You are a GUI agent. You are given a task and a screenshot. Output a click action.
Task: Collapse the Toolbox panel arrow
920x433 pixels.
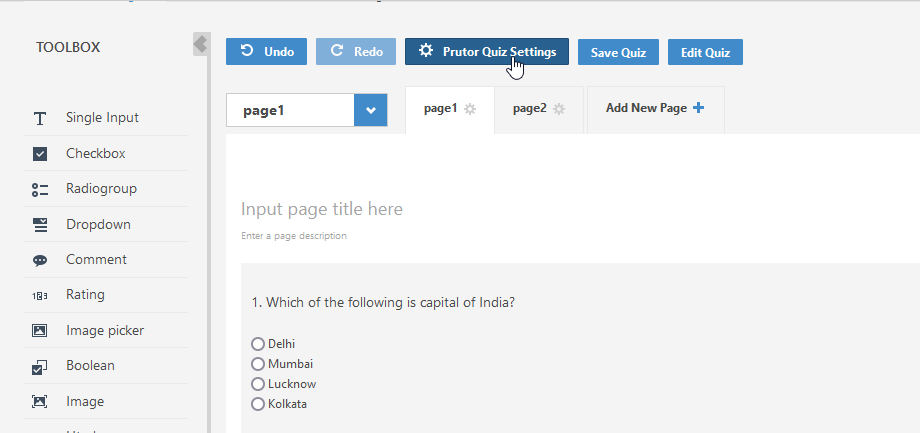click(200, 45)
